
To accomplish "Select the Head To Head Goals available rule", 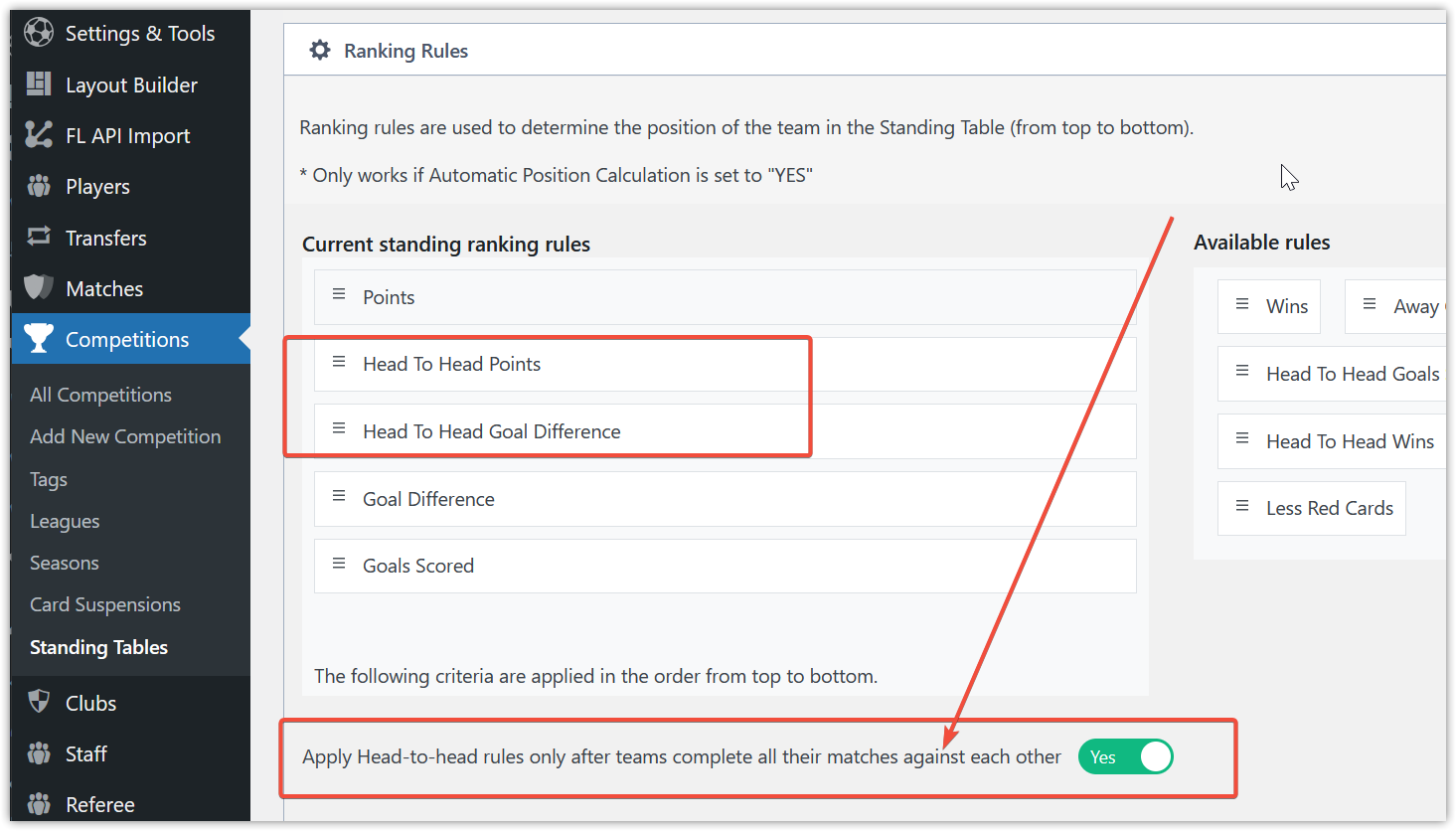I will pyautogui.click(x=1352, y=374).
